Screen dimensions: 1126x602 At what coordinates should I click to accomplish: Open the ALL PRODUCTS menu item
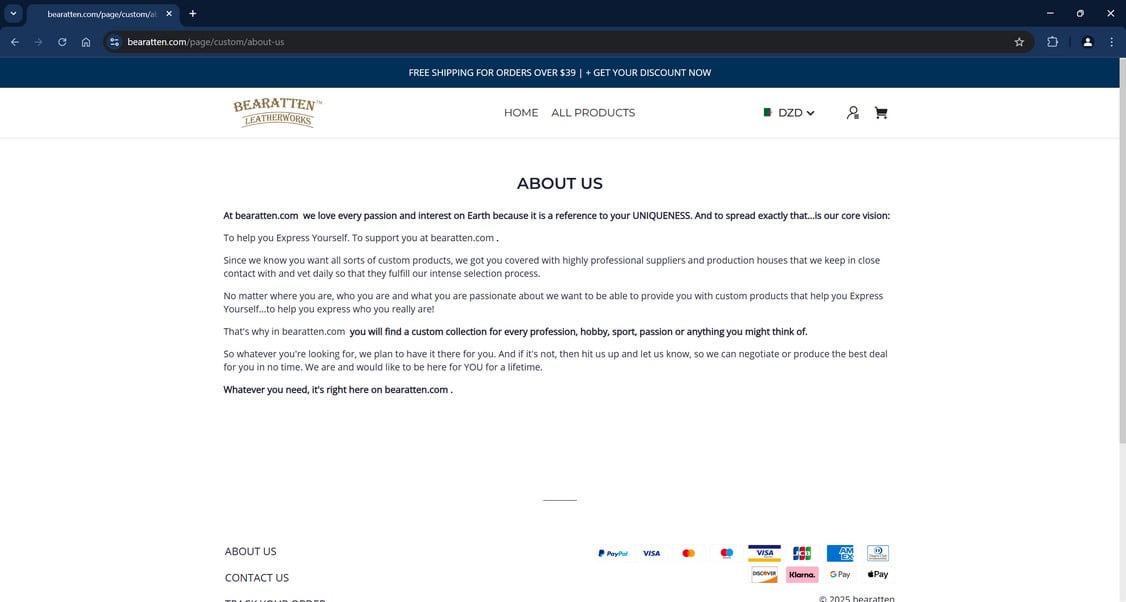point(593,113)
